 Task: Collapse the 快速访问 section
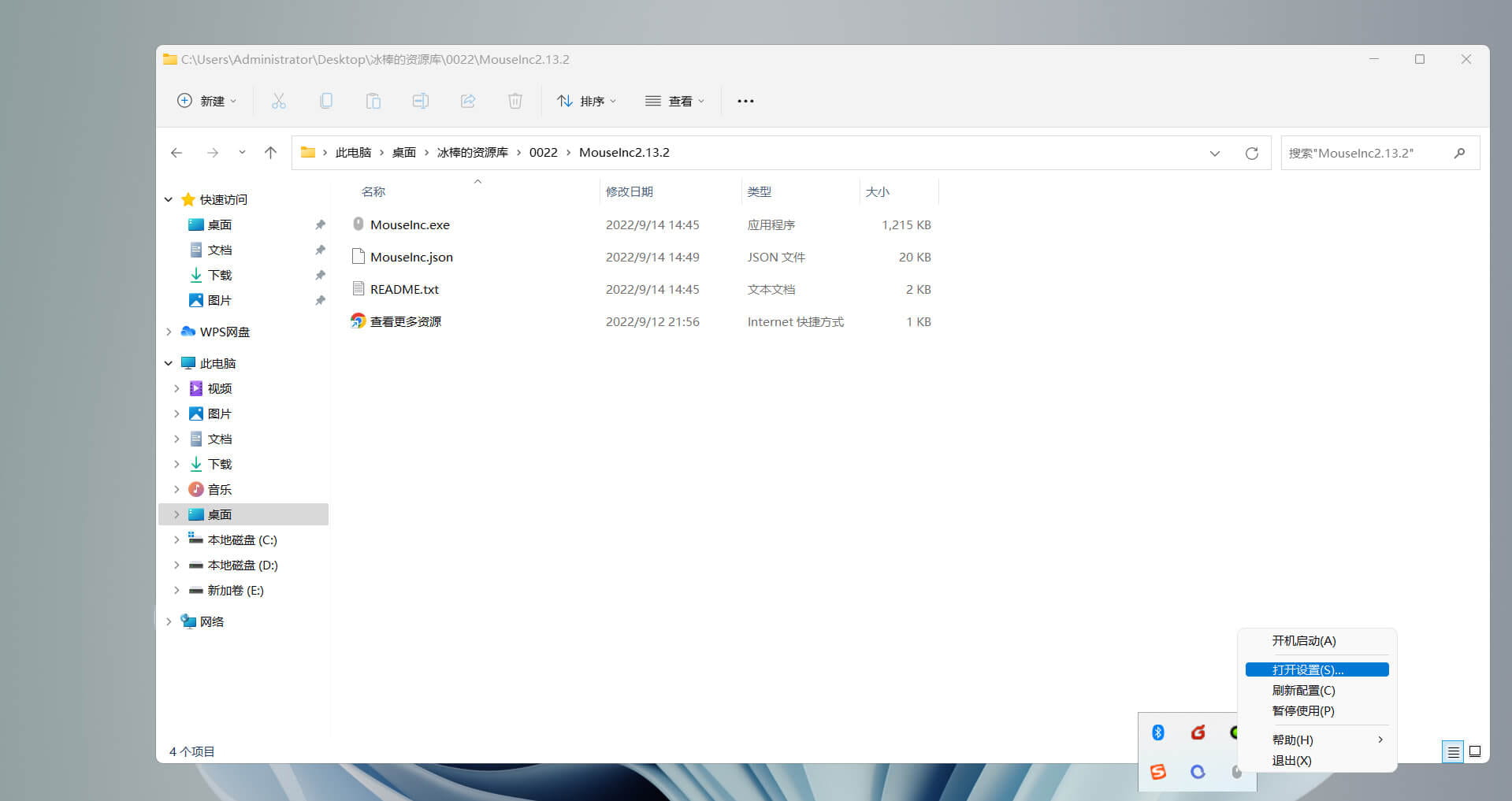pos(169,200)
